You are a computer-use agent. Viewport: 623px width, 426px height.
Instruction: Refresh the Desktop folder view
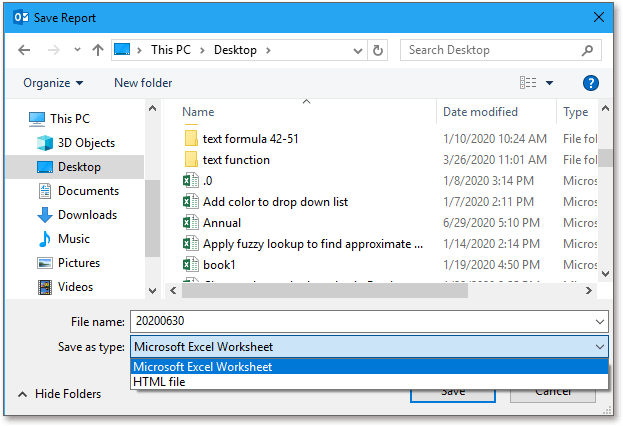377,50
